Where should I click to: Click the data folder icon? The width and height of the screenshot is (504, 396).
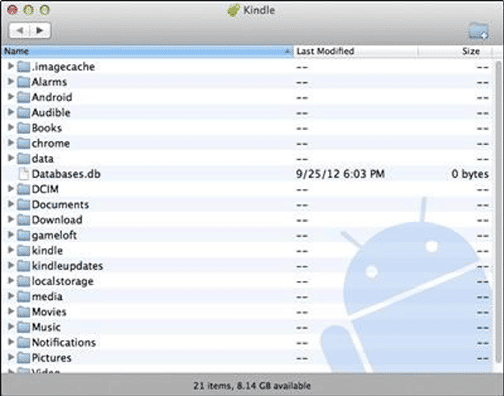[24, 159]
